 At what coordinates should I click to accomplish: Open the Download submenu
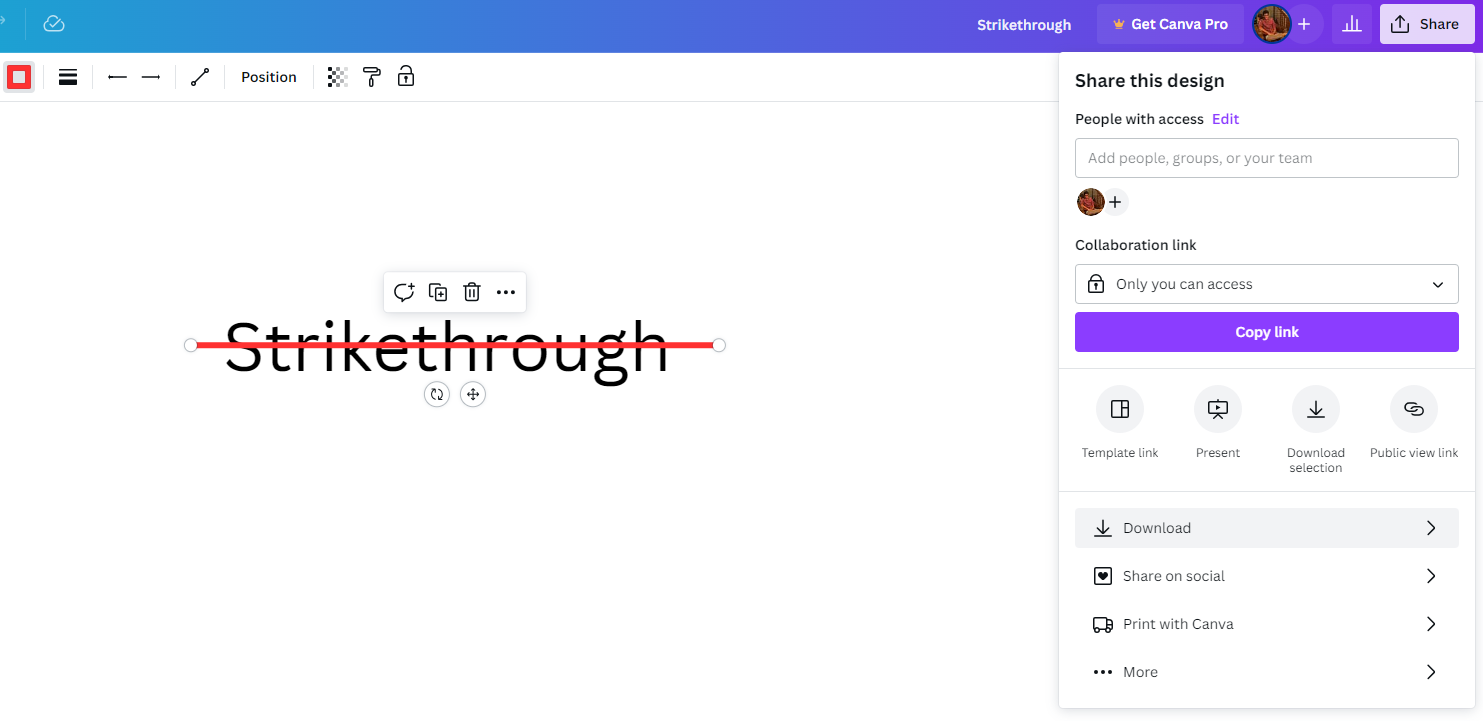click(x=1267, y=528)
